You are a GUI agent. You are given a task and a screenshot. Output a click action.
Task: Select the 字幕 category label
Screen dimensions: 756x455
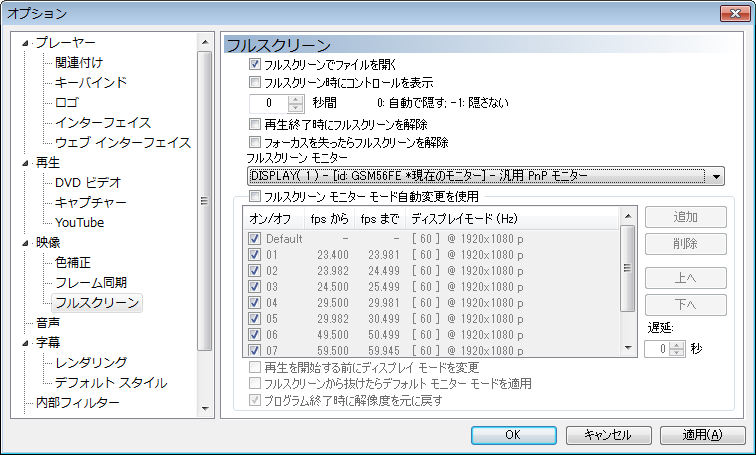tap(48, 343)
